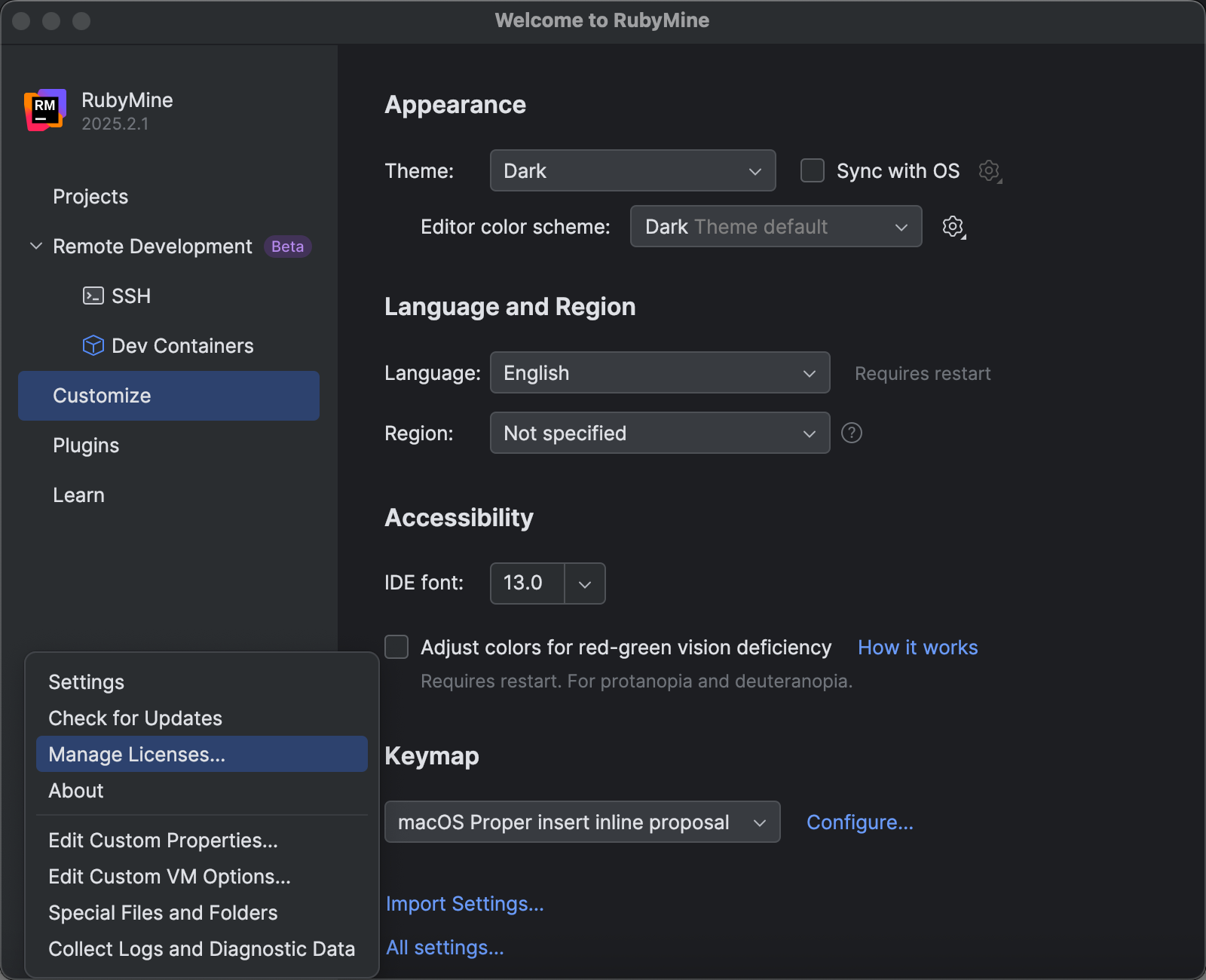Open the Keymap dropdown
Image resolution: width=1206 pixels, height=980 pixels.
[x=582, y=822]
